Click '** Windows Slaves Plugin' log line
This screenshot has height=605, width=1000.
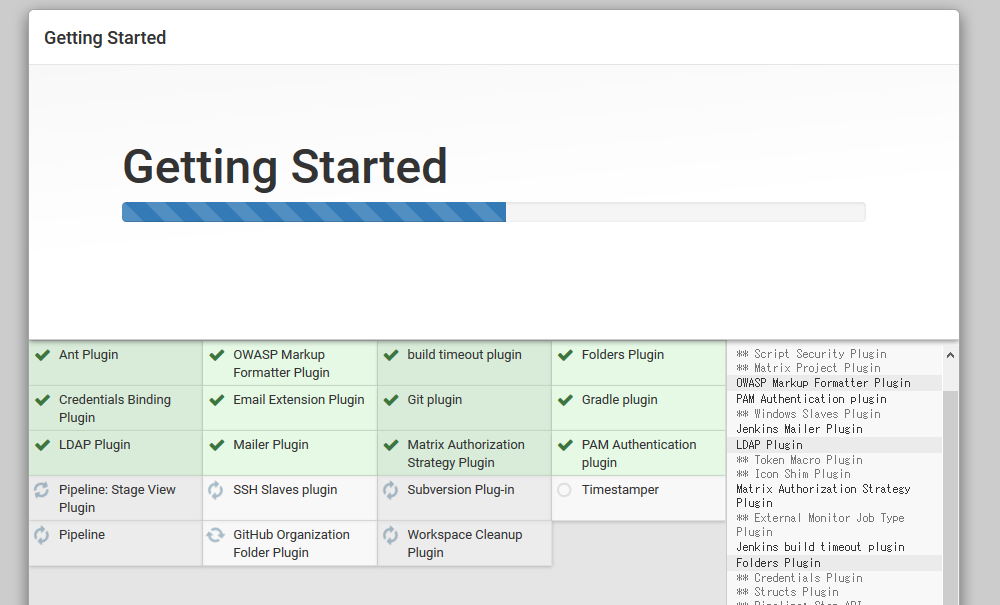(808, 414)
